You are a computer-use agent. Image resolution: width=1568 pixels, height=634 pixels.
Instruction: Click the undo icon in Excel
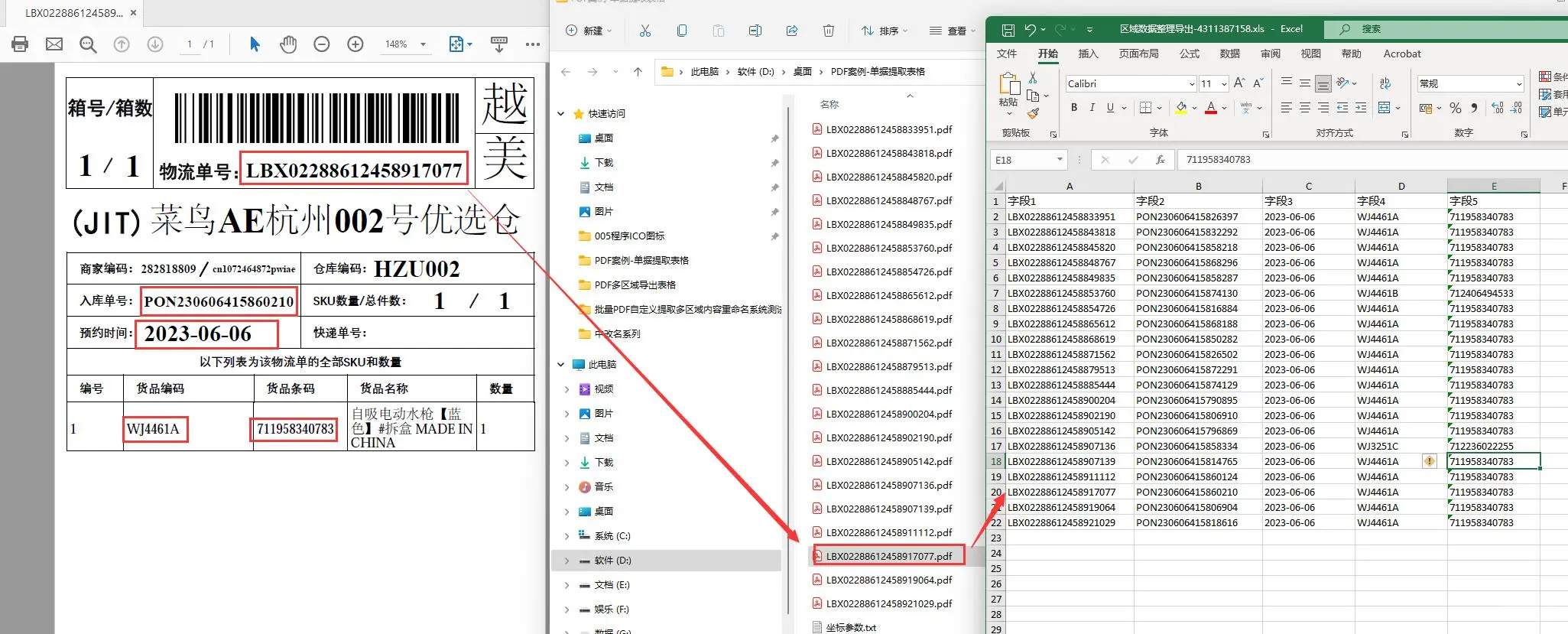pos(1030,30)
